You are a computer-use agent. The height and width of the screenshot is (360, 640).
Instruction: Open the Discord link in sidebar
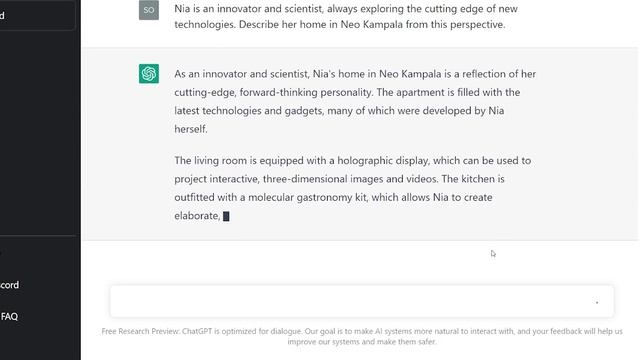pos(9,285)
